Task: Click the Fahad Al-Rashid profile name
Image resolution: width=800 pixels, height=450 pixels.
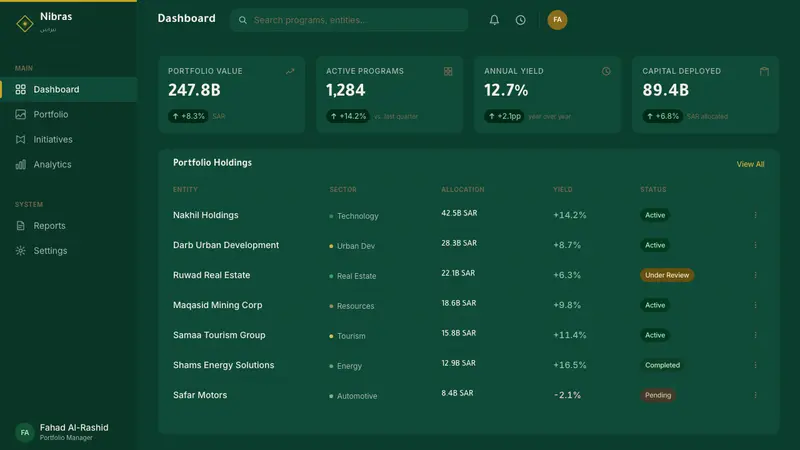Action: click(74, 428)
